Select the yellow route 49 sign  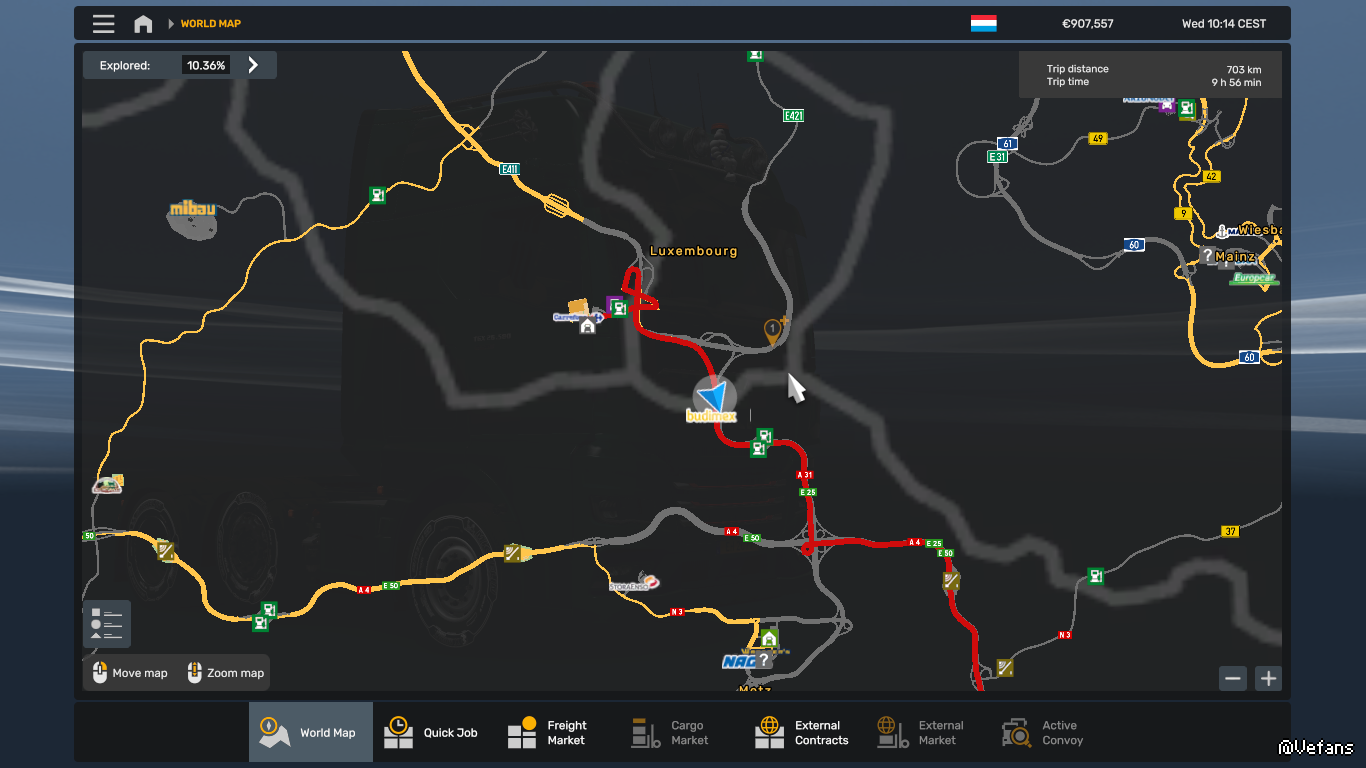click(x=1098, y=139)
